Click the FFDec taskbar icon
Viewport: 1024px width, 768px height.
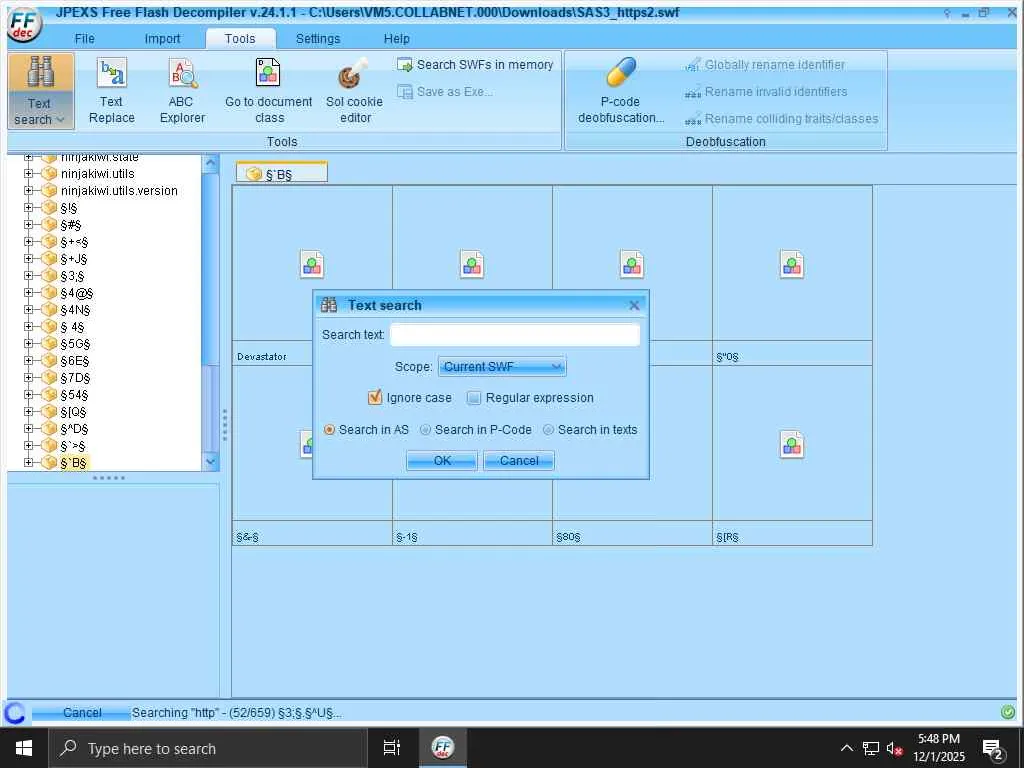(x=443, y=748)
